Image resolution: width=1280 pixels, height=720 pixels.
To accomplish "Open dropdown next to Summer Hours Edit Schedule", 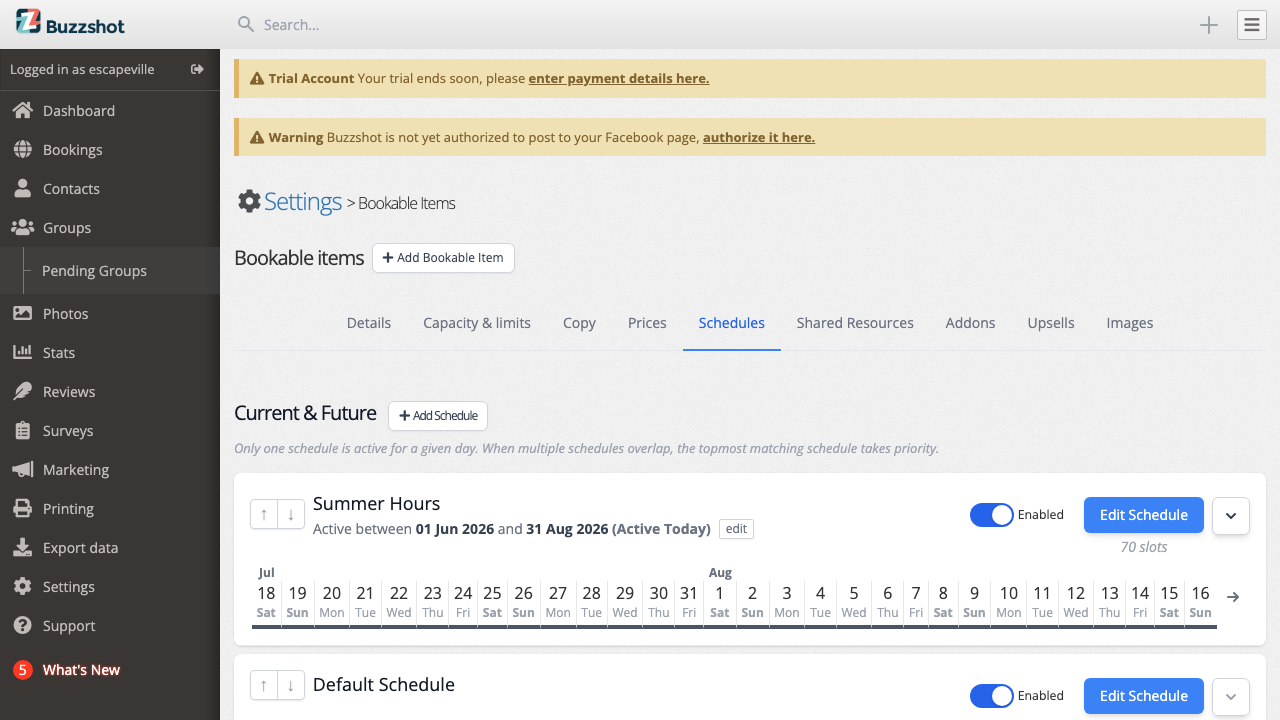I will (1231, 516).
